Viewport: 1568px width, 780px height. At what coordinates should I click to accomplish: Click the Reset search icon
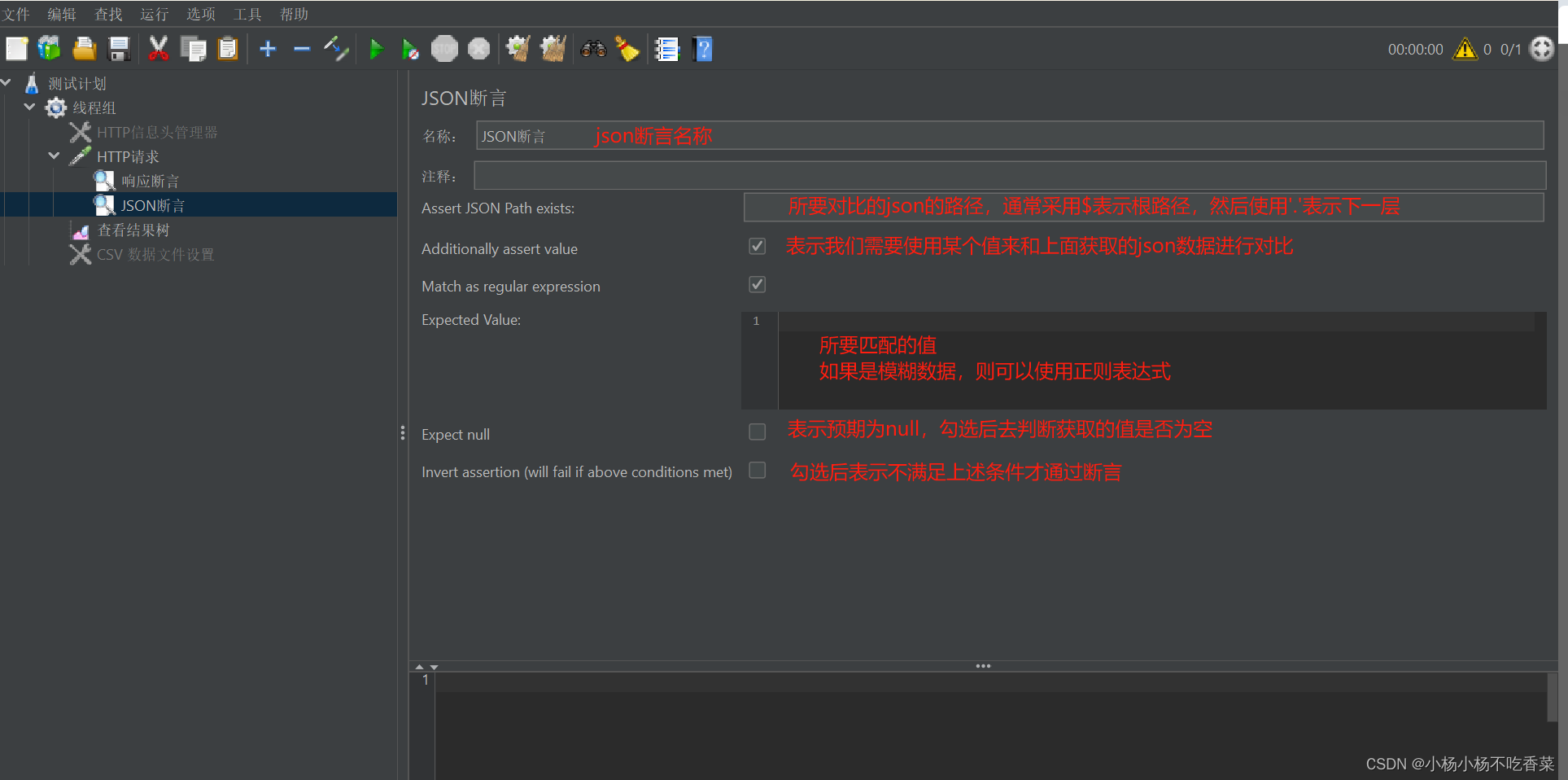click(627, 49)
